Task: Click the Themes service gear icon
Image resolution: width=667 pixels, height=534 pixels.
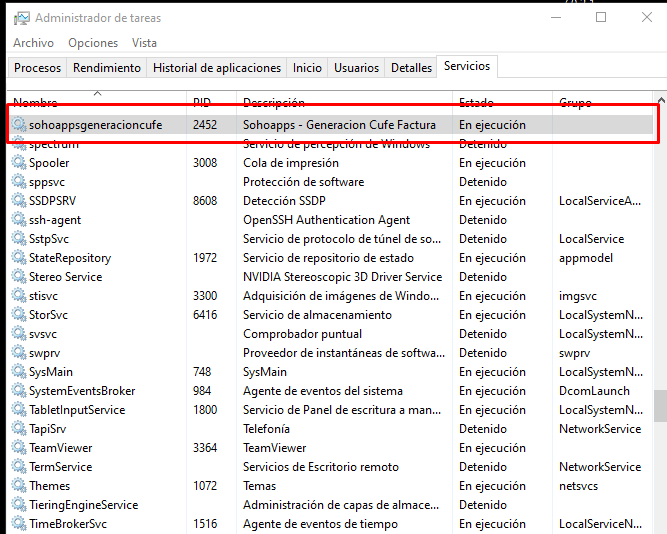Action: 18,486
